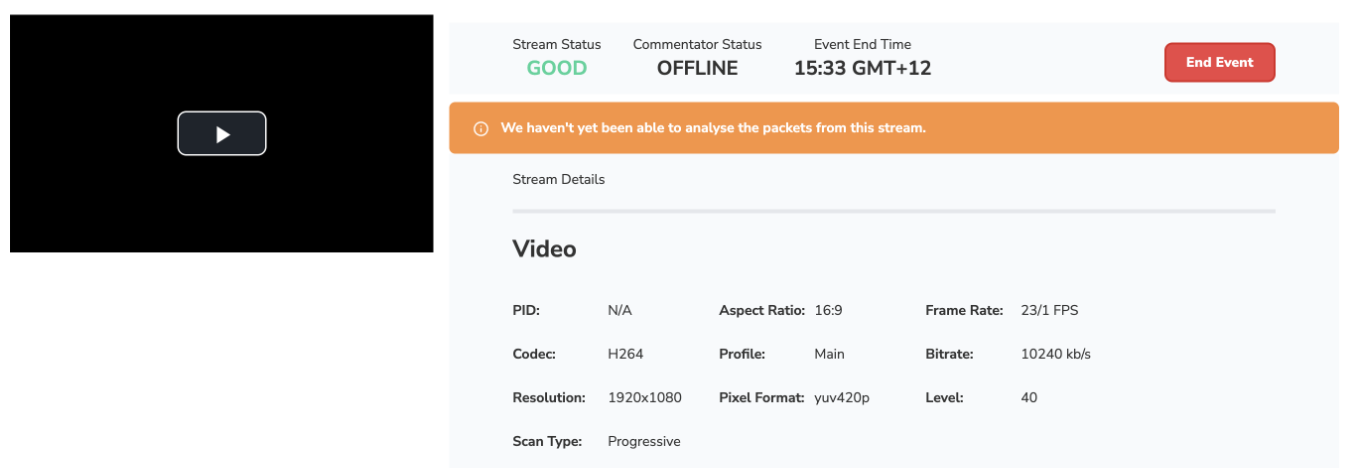Click the info icon in the orange banner
The image size is (1350, 468).
[x=480, y=129]
